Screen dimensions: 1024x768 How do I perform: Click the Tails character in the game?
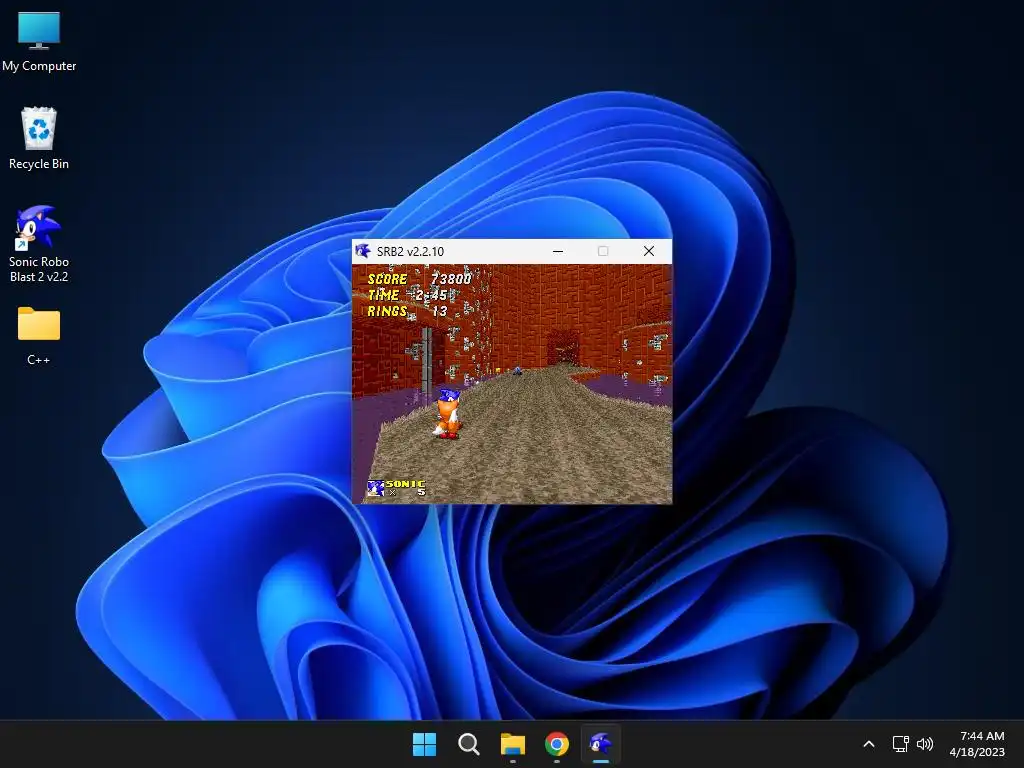pos(447,413)
